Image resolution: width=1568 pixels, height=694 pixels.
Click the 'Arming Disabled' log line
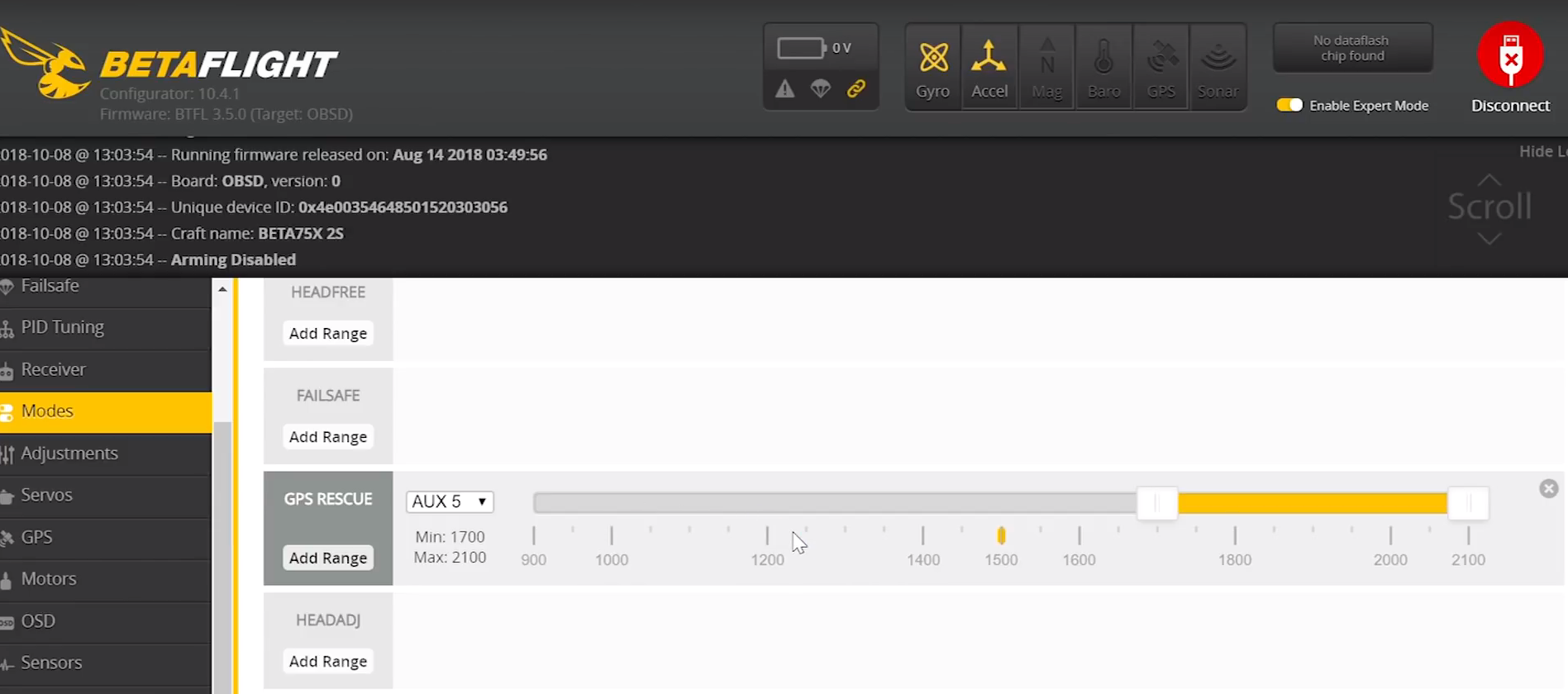pos(148,260)
